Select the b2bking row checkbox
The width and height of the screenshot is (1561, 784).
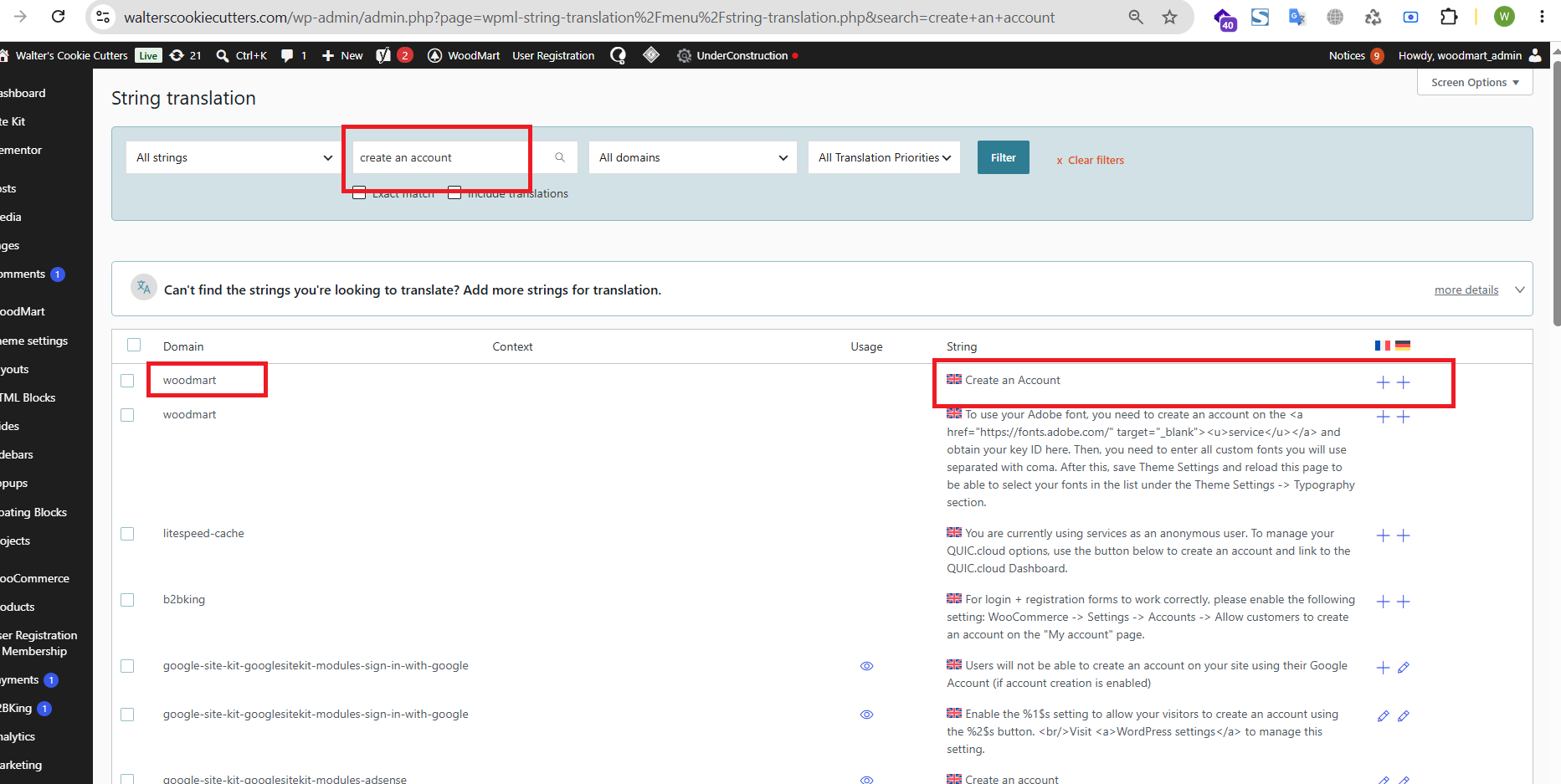(127, 600)
